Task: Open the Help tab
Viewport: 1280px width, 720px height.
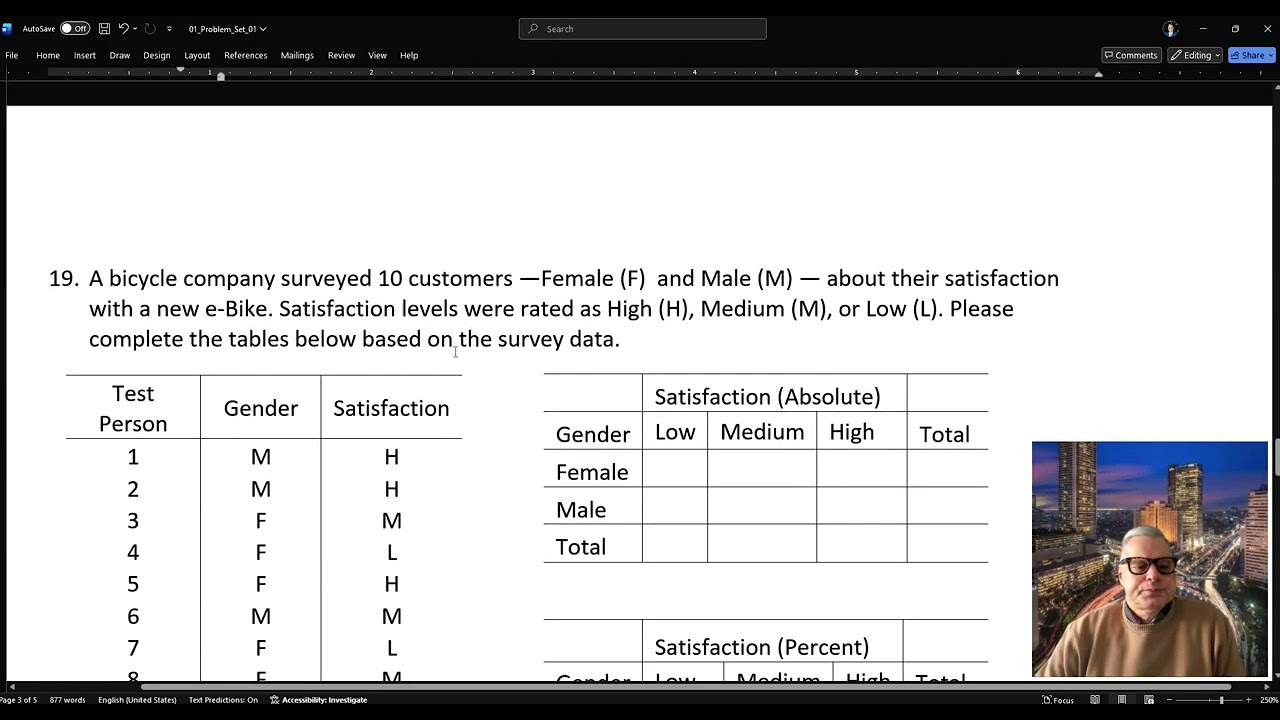Action: 409,55
